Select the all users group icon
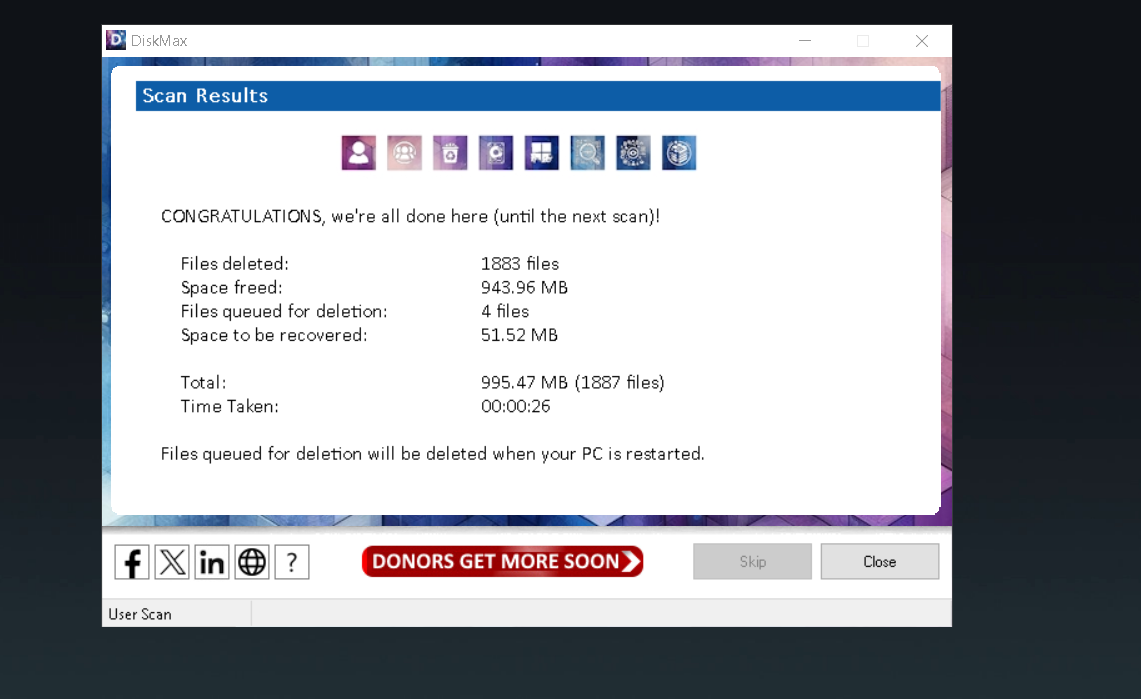This screenshot has width=1141, height=699. click(x=405, y=153)
